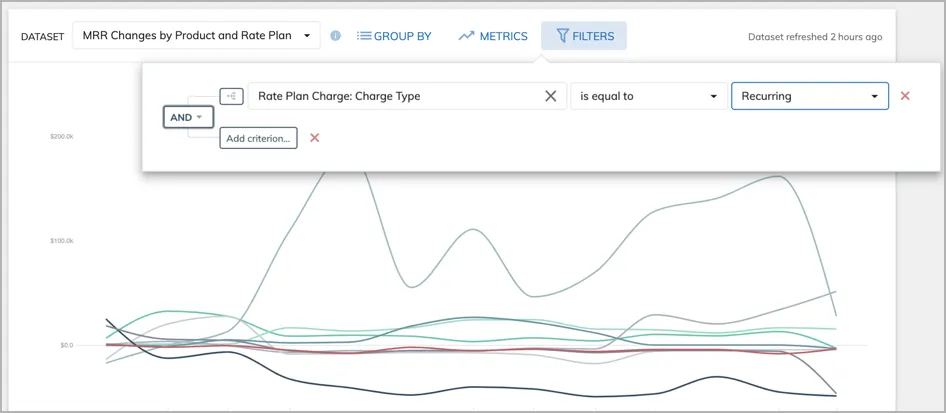Click the $0.0 axis label
The image size is (946, 413).
pos(66,345)
